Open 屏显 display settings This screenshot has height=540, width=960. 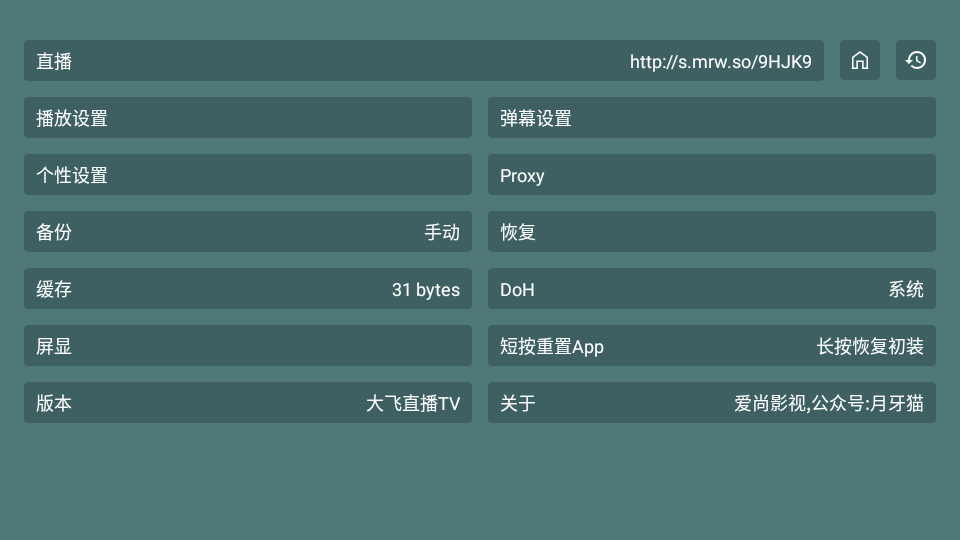click(248, 346)
